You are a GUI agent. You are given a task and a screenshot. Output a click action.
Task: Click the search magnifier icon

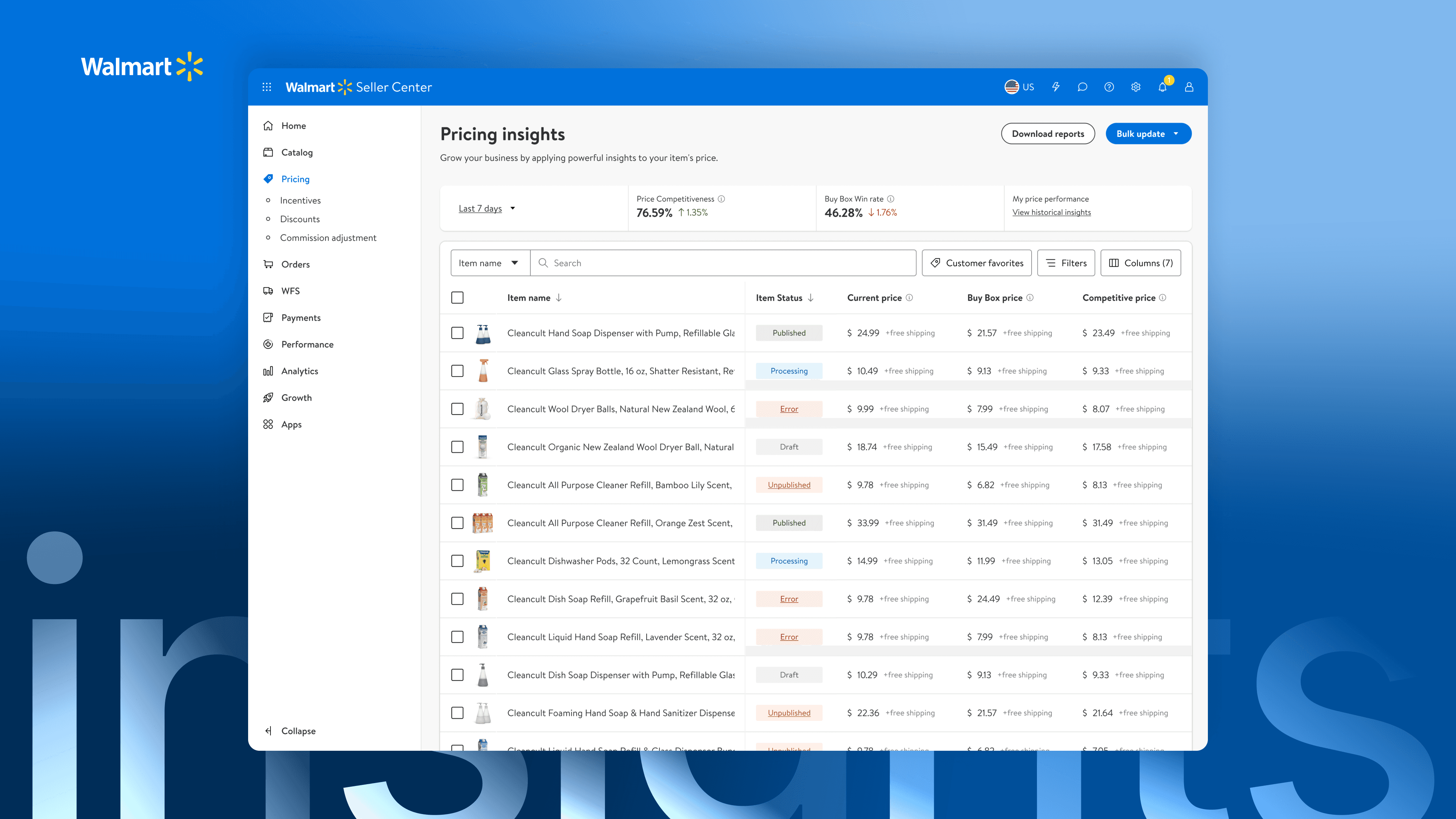click(543, 263)
